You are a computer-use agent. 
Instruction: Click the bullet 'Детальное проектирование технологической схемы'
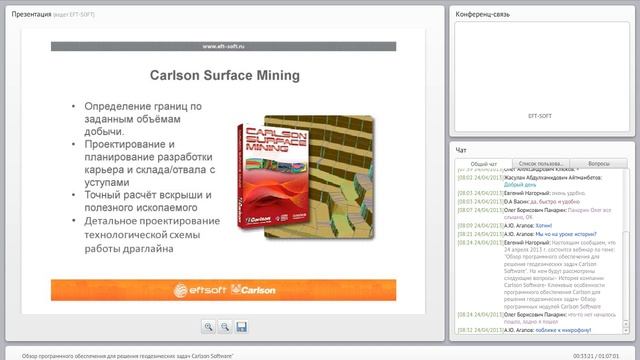tap(152, 235)
